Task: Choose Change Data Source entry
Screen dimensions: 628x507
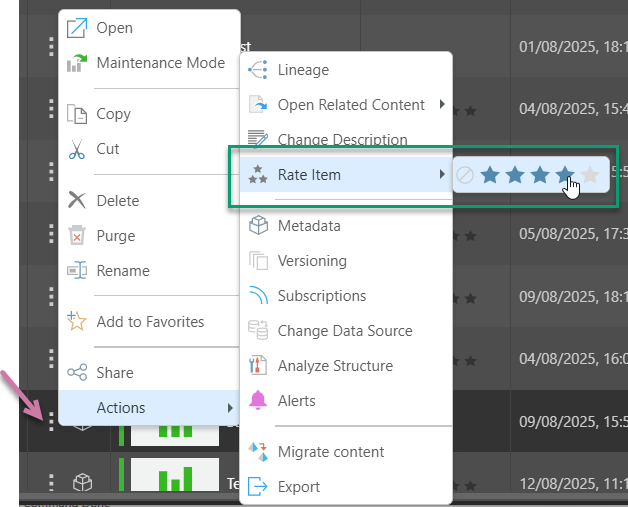Action: tap(344, 331)
